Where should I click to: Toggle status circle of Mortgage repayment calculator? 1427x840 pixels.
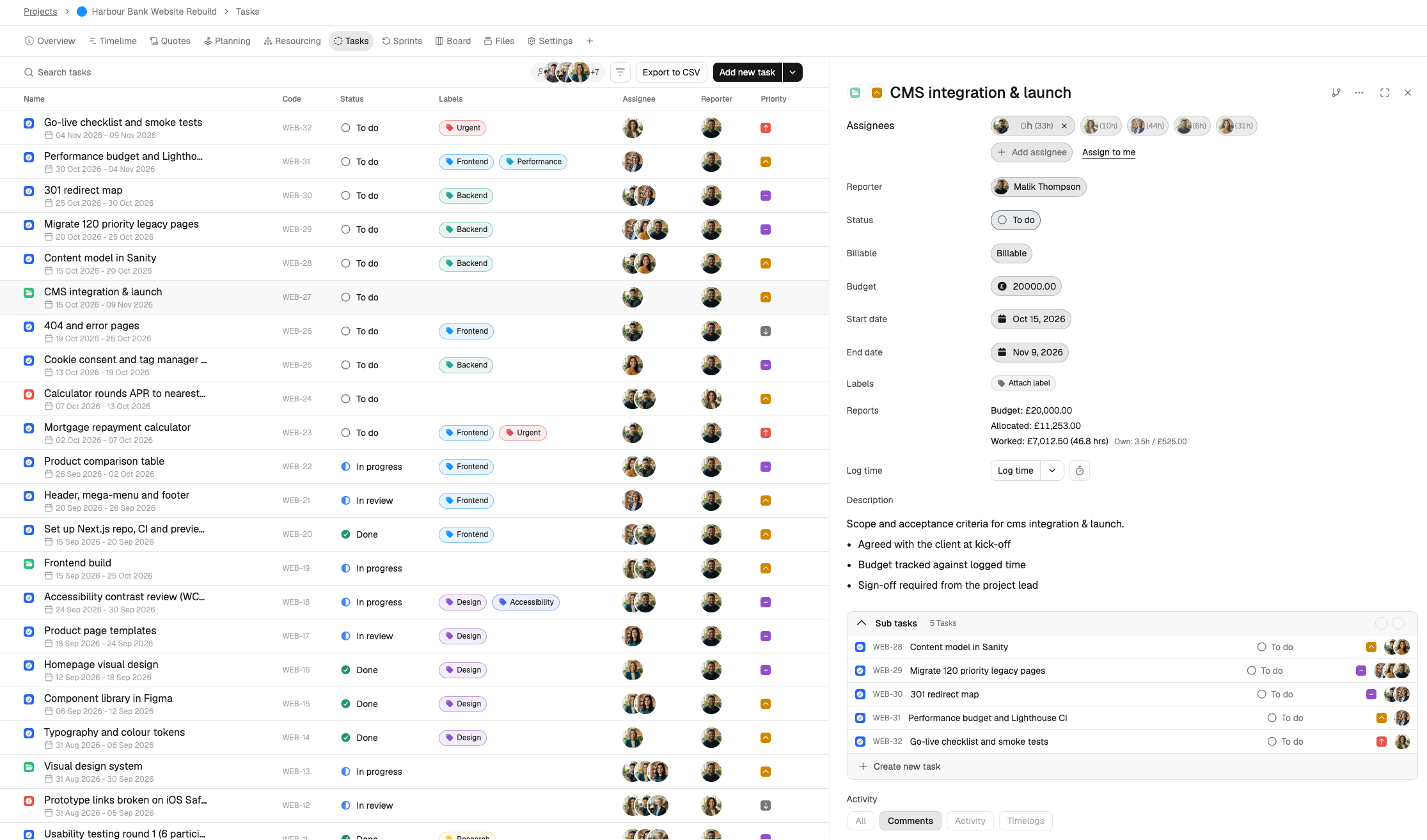pyautogui.click(x=345, y=433)
